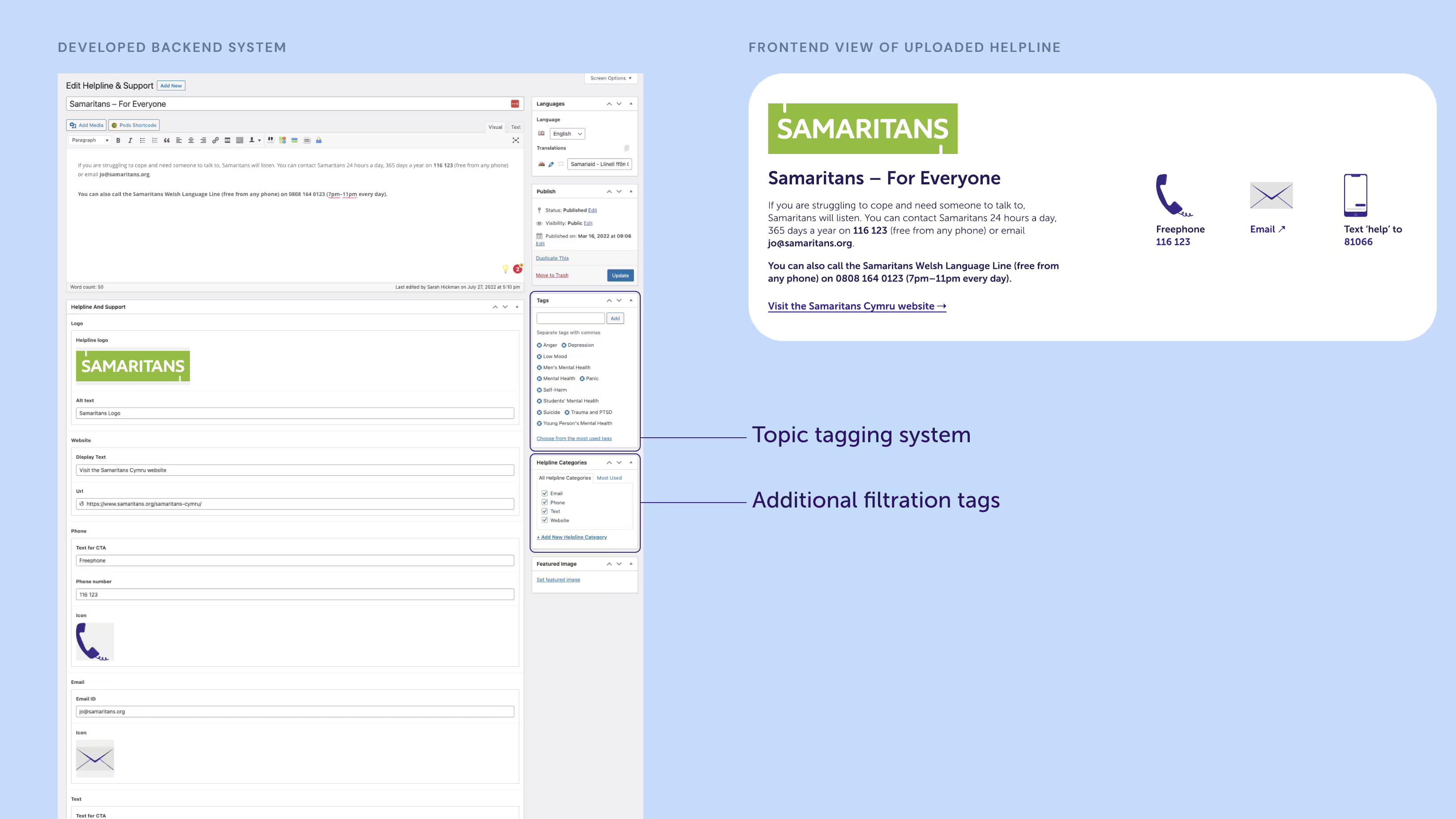Insert a bulleted list
The width and height of the screenshot is (1456, 819).
142,140
